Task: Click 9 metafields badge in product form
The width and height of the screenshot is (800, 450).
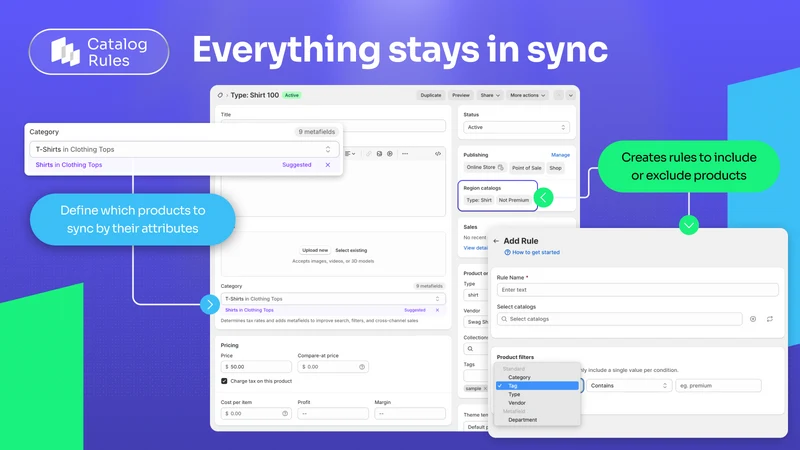Action: point(429,286)
